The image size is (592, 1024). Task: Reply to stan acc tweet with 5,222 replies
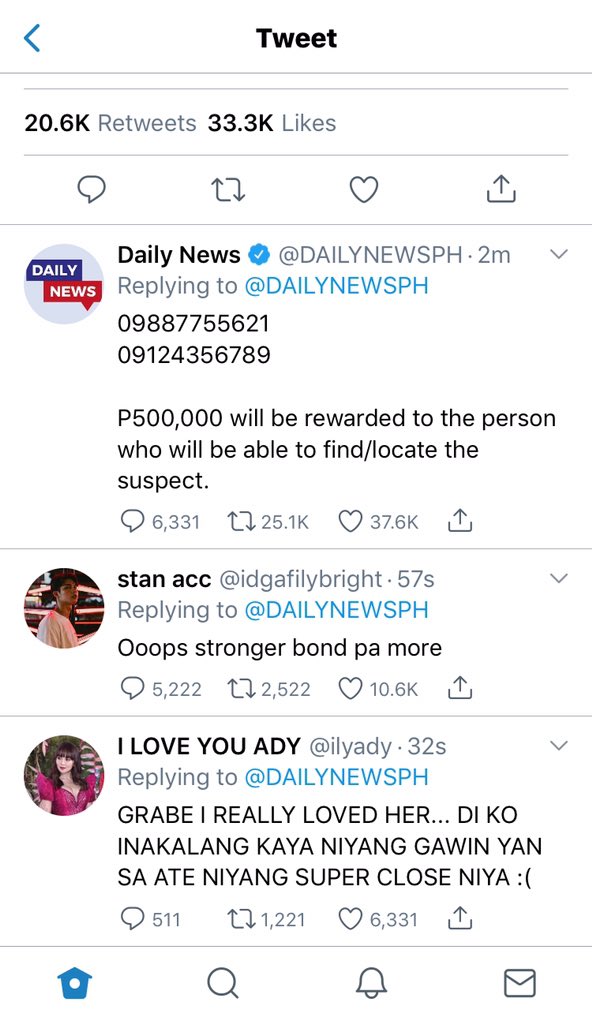click(x=133, y=688)
